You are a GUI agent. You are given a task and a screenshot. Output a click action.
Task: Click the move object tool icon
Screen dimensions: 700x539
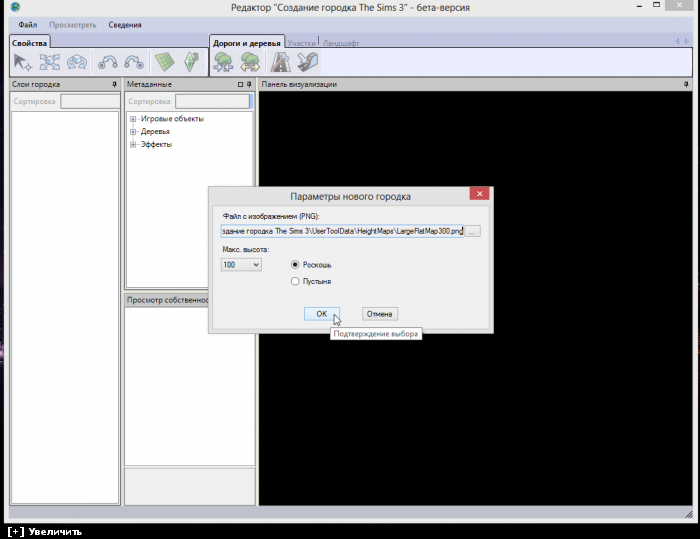[x=50, y=62]
